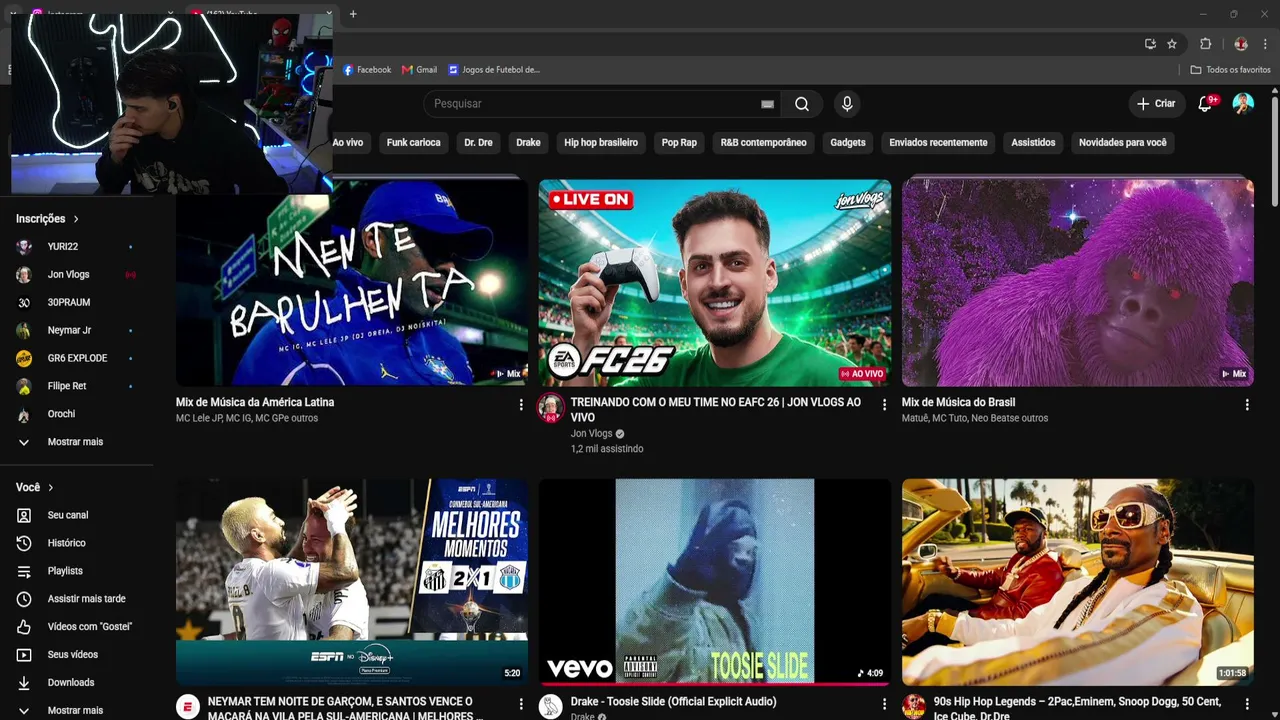
Task: Select the Enviados recentemente filter chip
Action: 938,142
